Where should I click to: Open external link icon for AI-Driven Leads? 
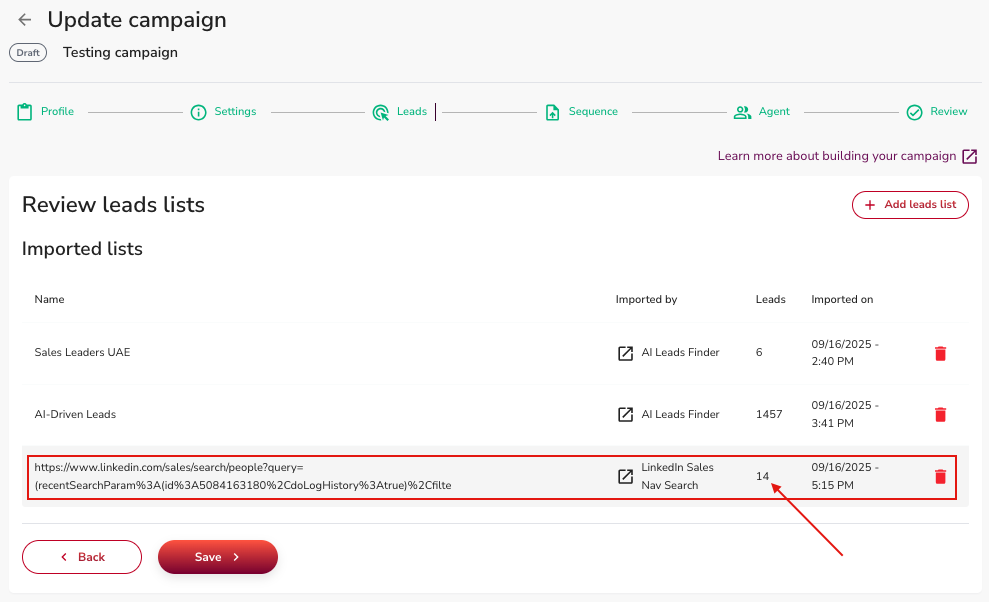[x=625, y=414]
